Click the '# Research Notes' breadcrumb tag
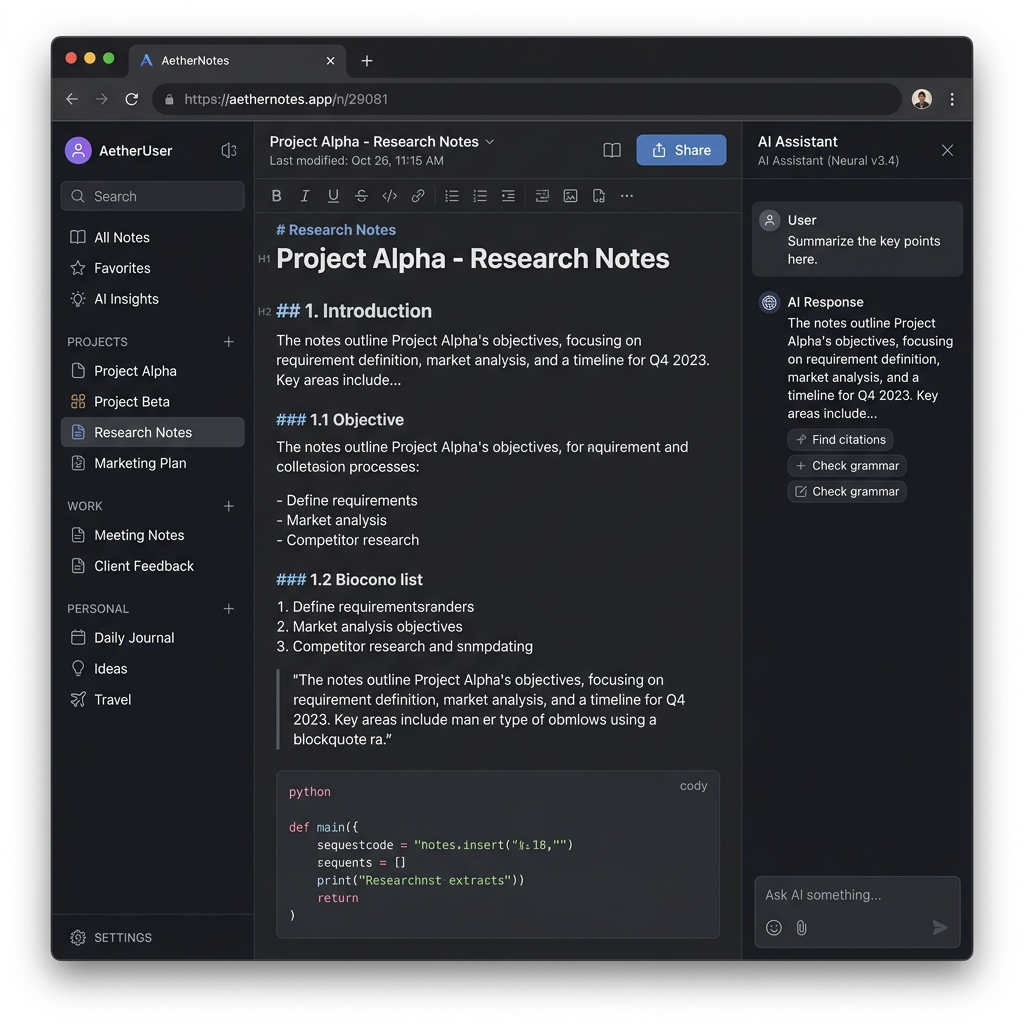 point(336,230)
